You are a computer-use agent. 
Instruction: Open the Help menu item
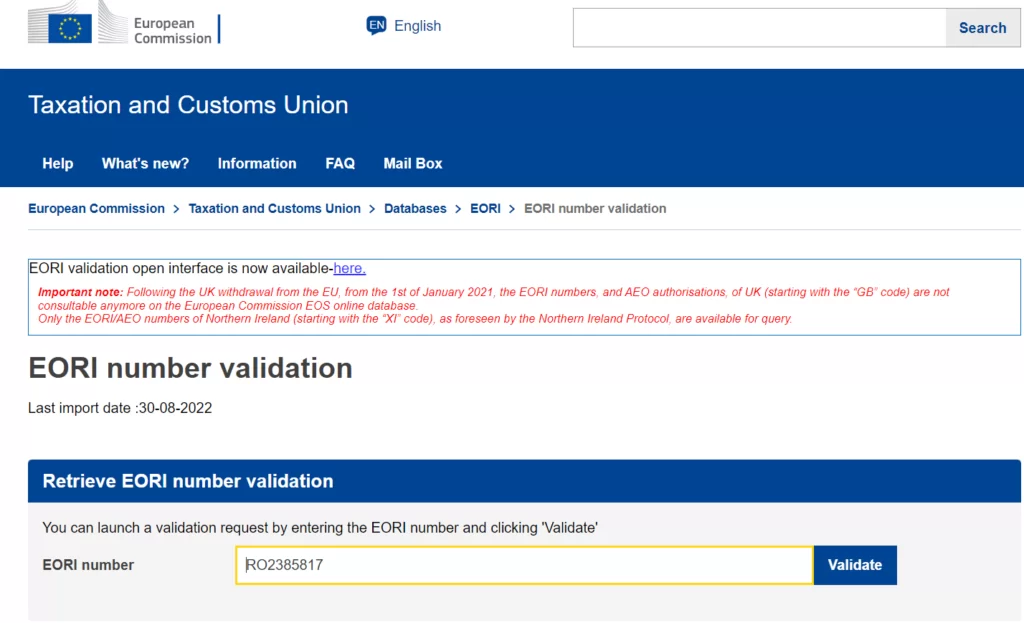click(x=58, y=163)
